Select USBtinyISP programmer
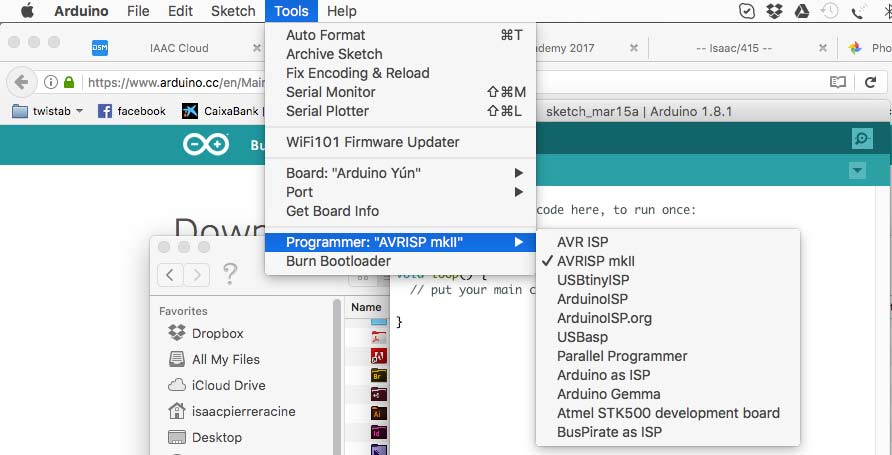This screenshot has height=455, width=892. pos(668,280)
